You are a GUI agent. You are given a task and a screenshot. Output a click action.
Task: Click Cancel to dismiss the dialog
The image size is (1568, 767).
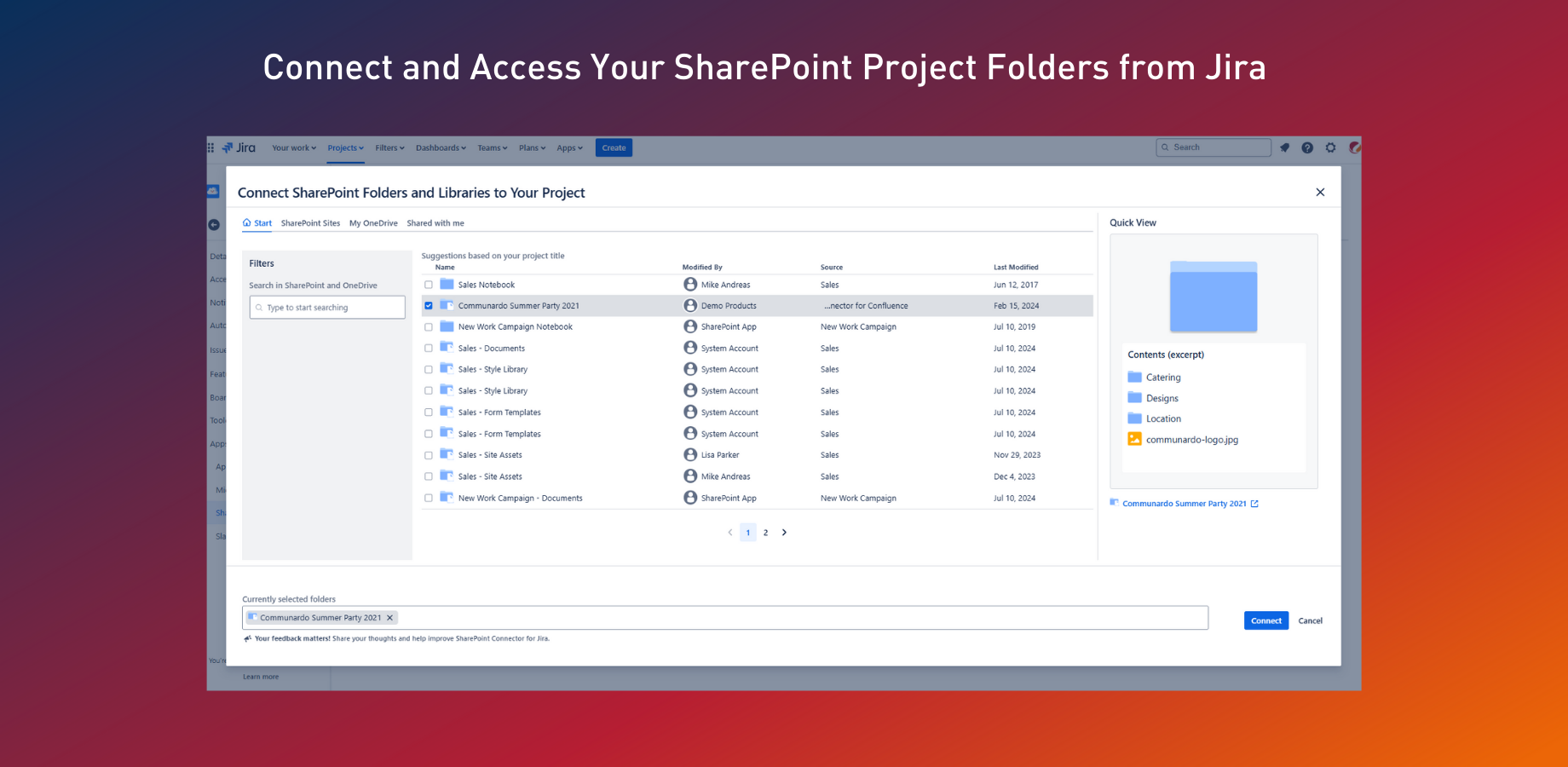(x=1311, y=620)
